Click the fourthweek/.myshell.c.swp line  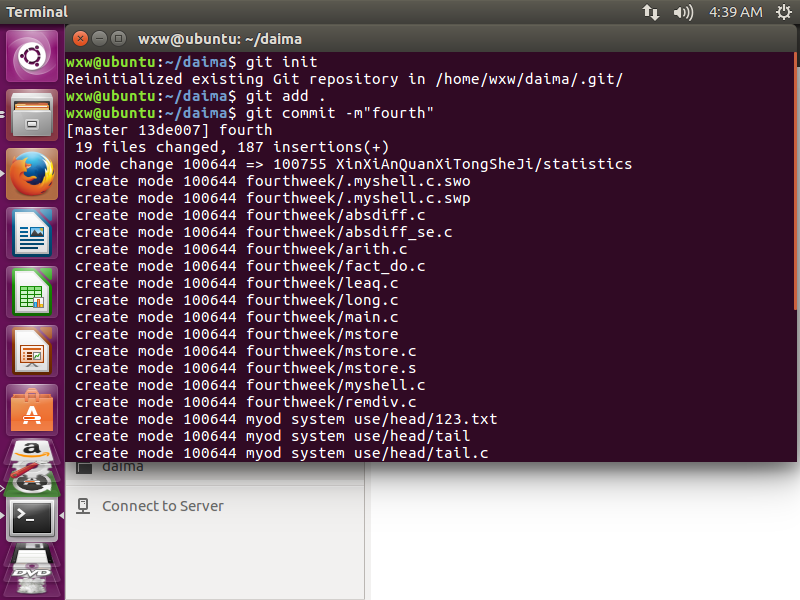point(272,198)
